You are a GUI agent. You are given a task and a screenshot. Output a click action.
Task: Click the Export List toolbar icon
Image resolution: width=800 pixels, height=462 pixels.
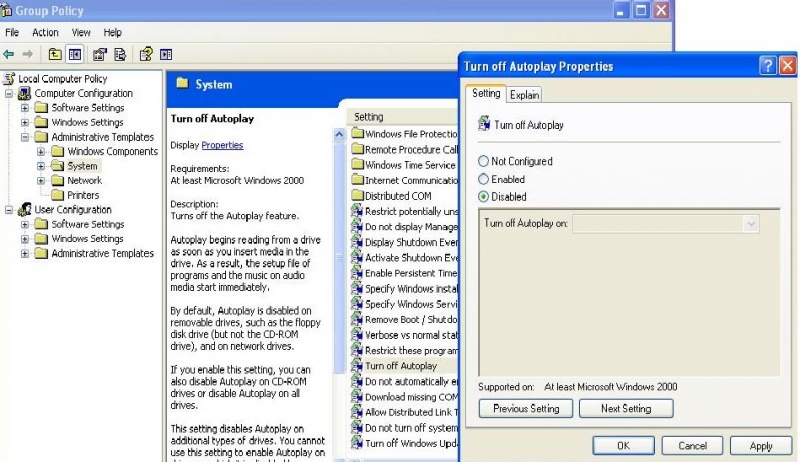click(x=121, y=54)
